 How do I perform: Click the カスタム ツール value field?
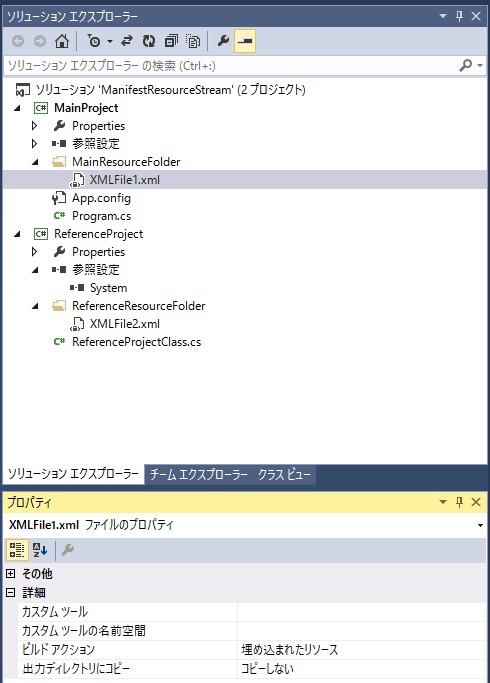362,612
